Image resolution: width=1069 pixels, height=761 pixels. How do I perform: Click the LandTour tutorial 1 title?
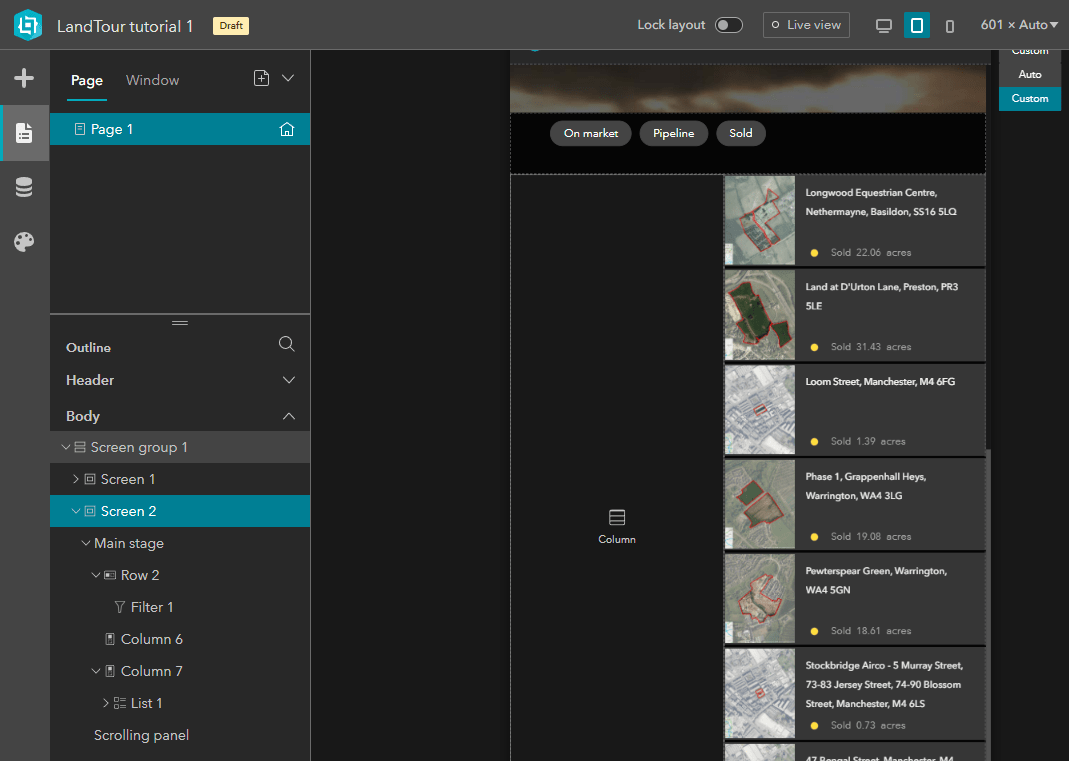click(125, 27)
